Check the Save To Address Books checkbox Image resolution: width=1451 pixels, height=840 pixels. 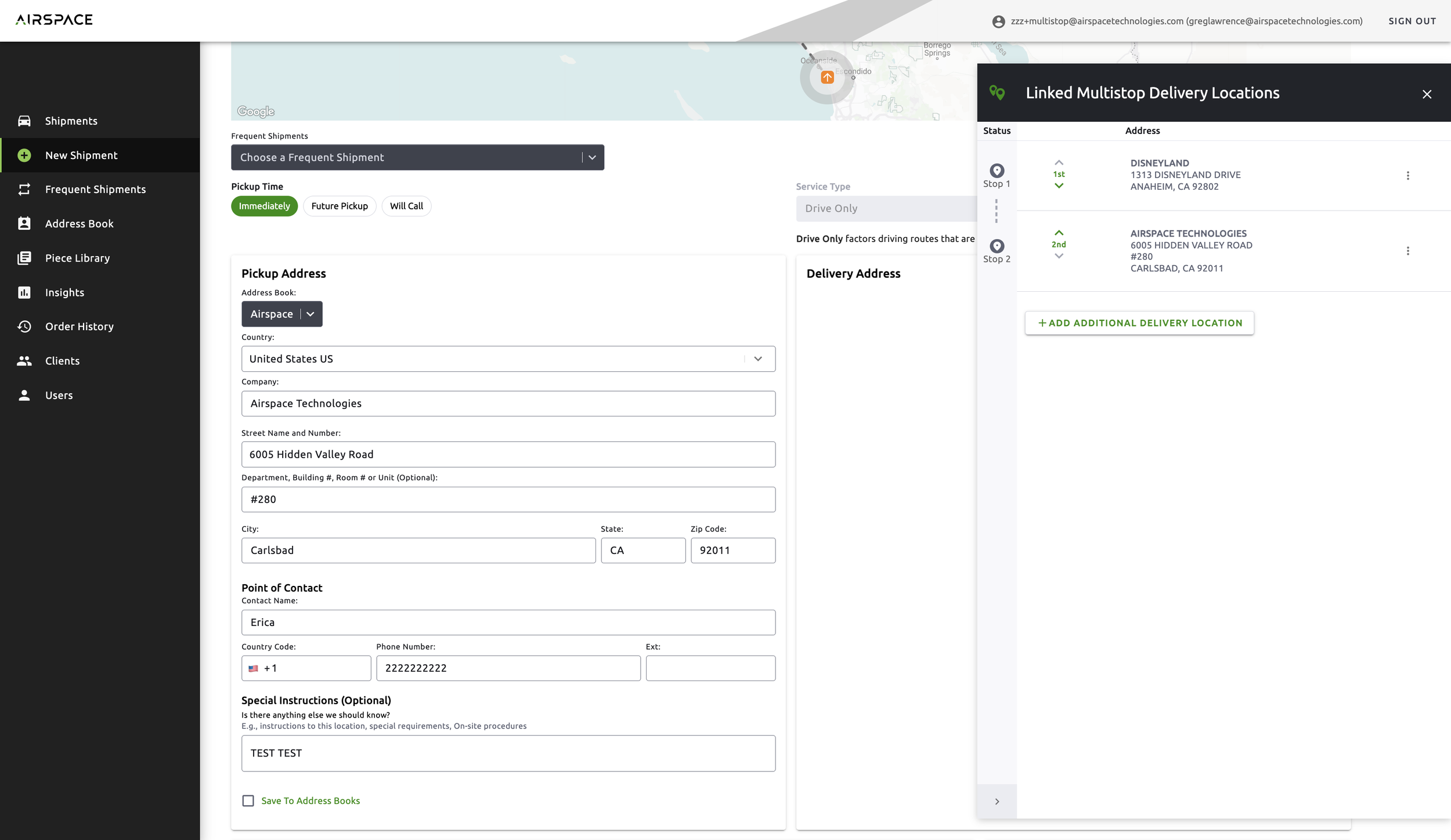248,801
